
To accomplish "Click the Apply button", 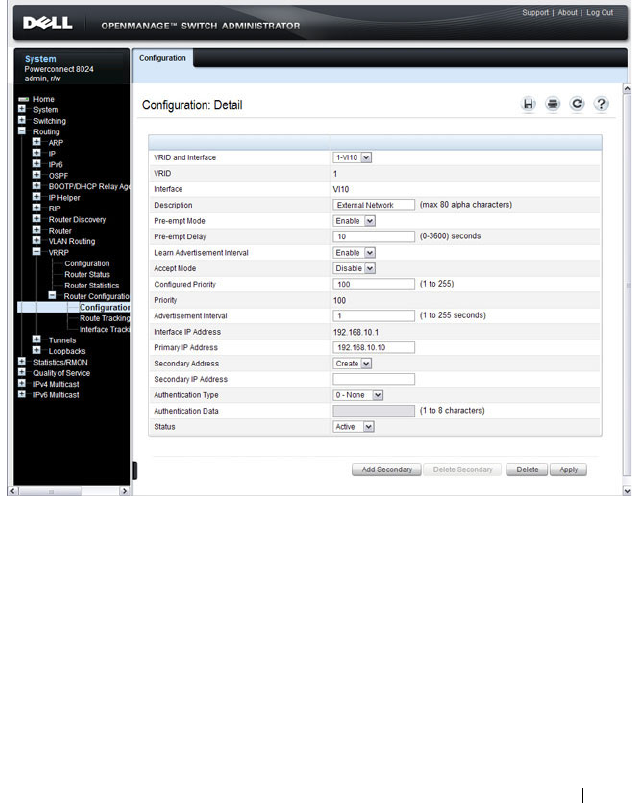I will click(568, 470).
